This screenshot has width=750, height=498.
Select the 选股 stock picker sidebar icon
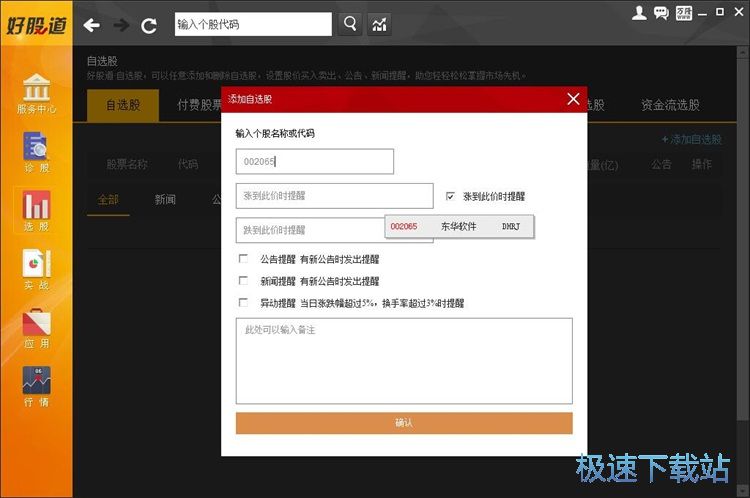36,211
